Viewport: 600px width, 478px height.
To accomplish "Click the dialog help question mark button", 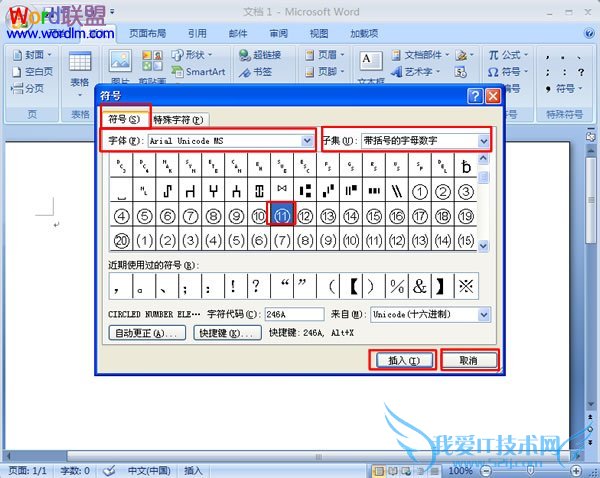I will [475, 96].
